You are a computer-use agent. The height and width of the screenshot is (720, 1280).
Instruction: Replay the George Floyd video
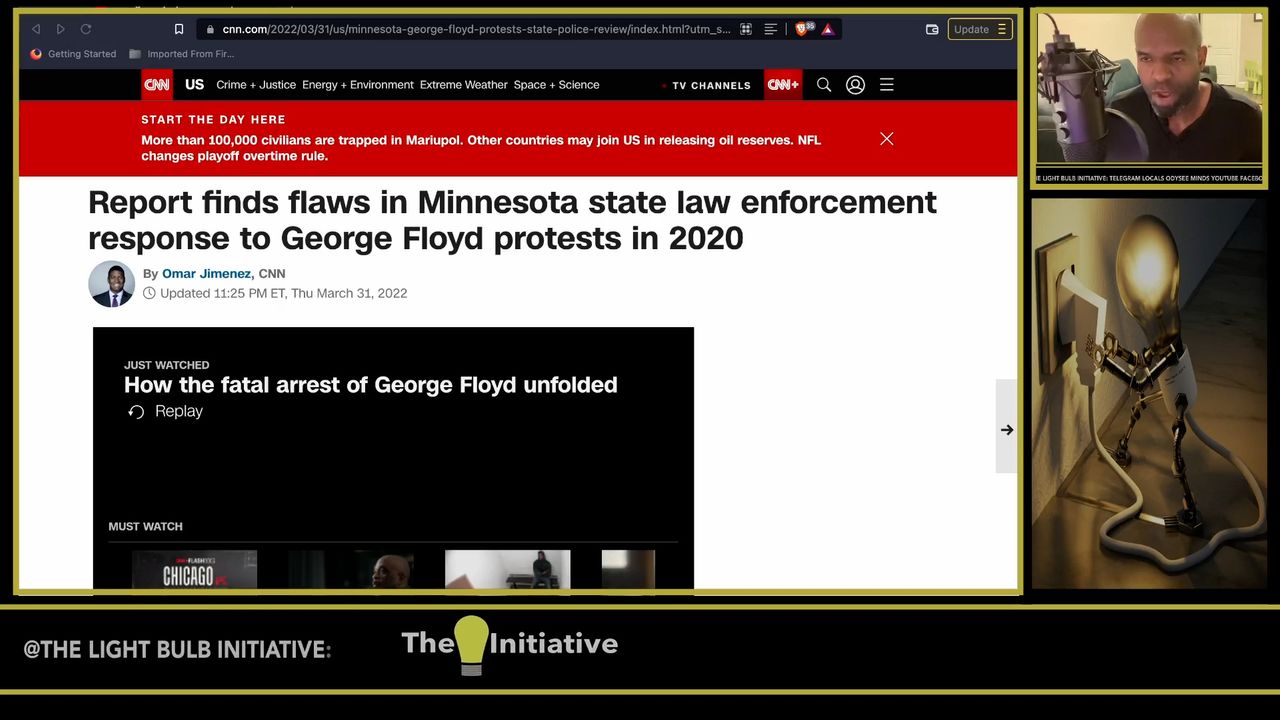166,412
